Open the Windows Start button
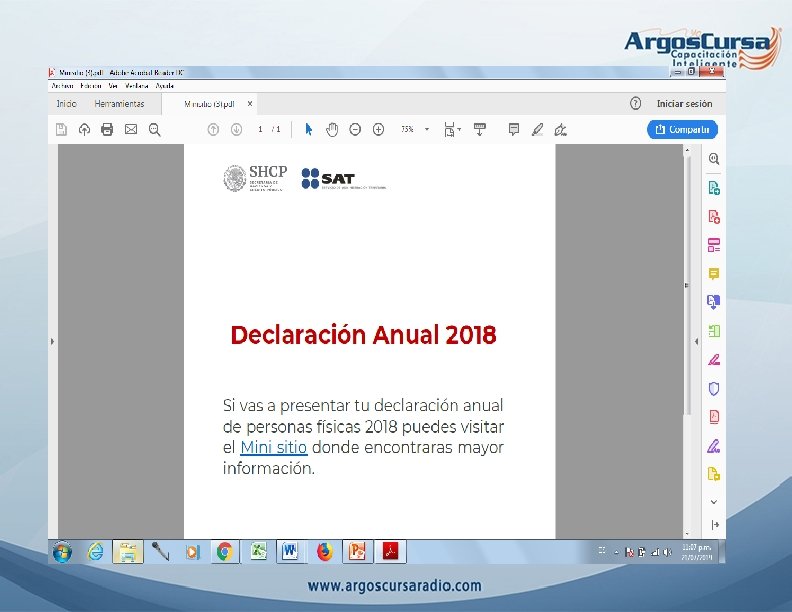This screenshot has width=792, height=612. click(63, 552)
